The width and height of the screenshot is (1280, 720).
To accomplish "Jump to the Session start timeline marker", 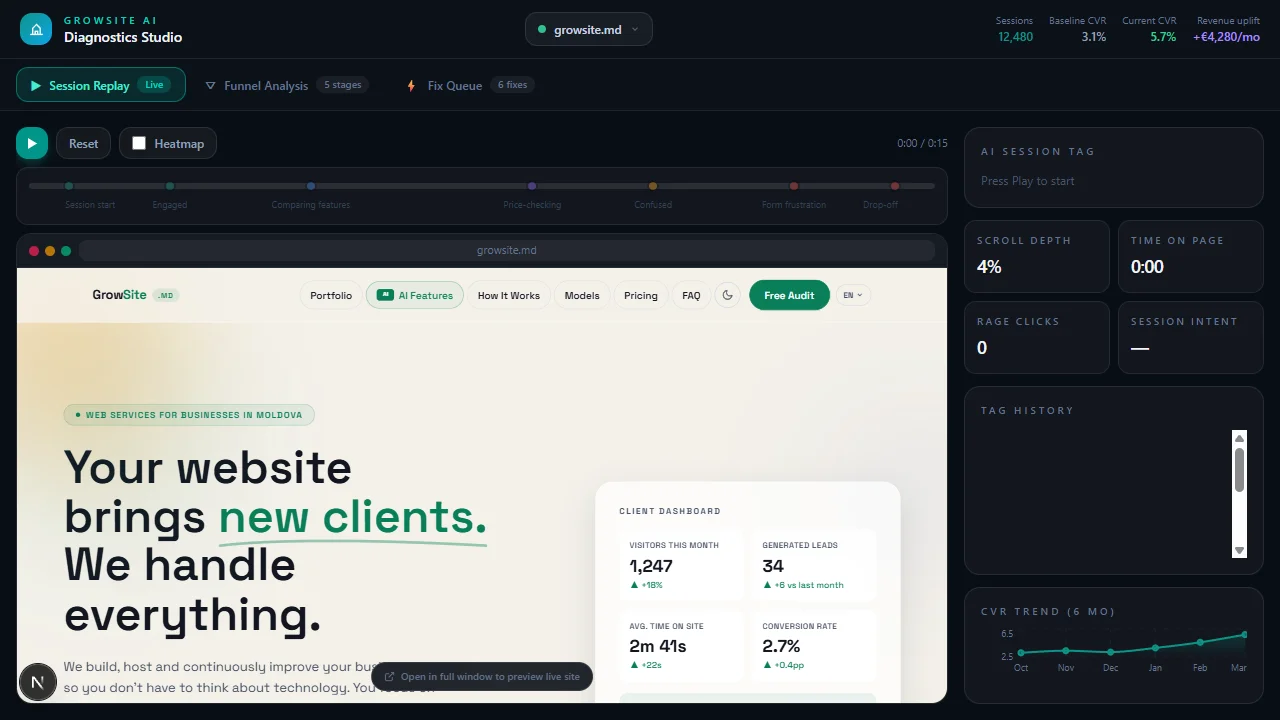I will pos(69,186).
